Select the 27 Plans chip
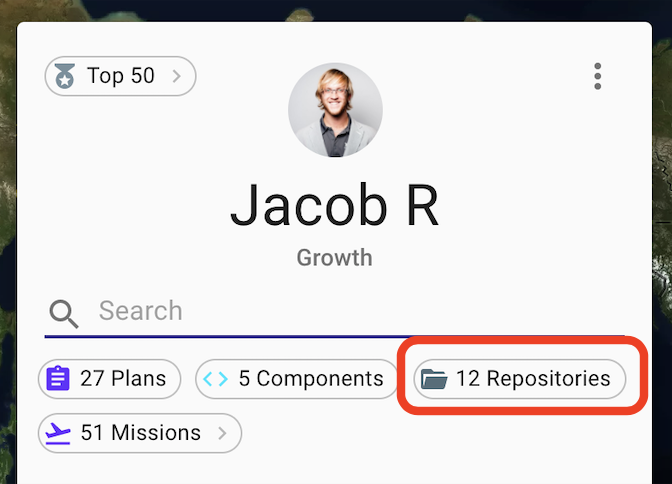Viewport: 672px width, 484px height. [x=109, y=379]
